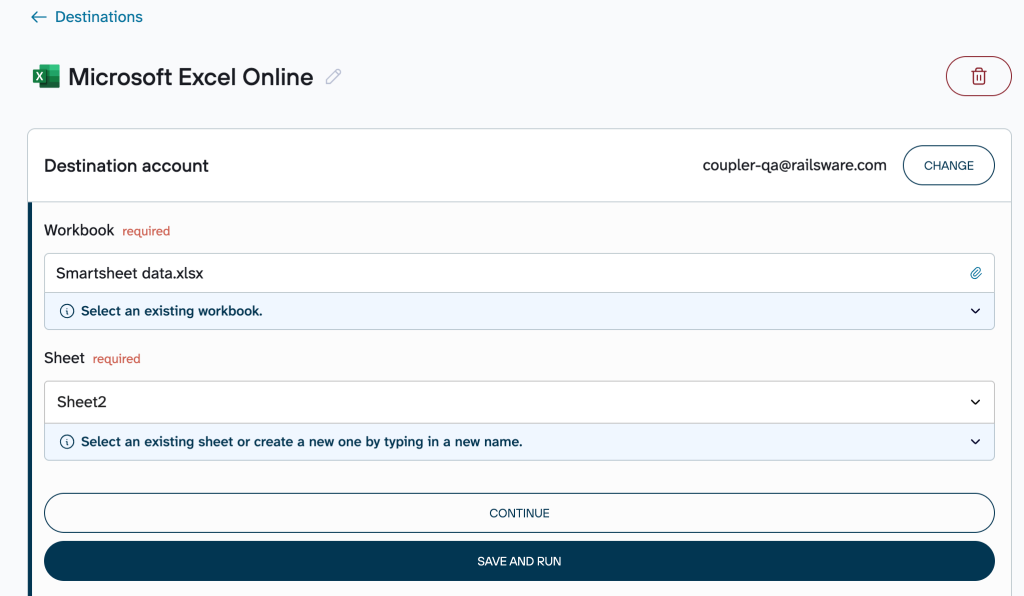Click the Sheet2 text in the Sheet field
Screen dimensions: 1024x596
tap(82, 402)
